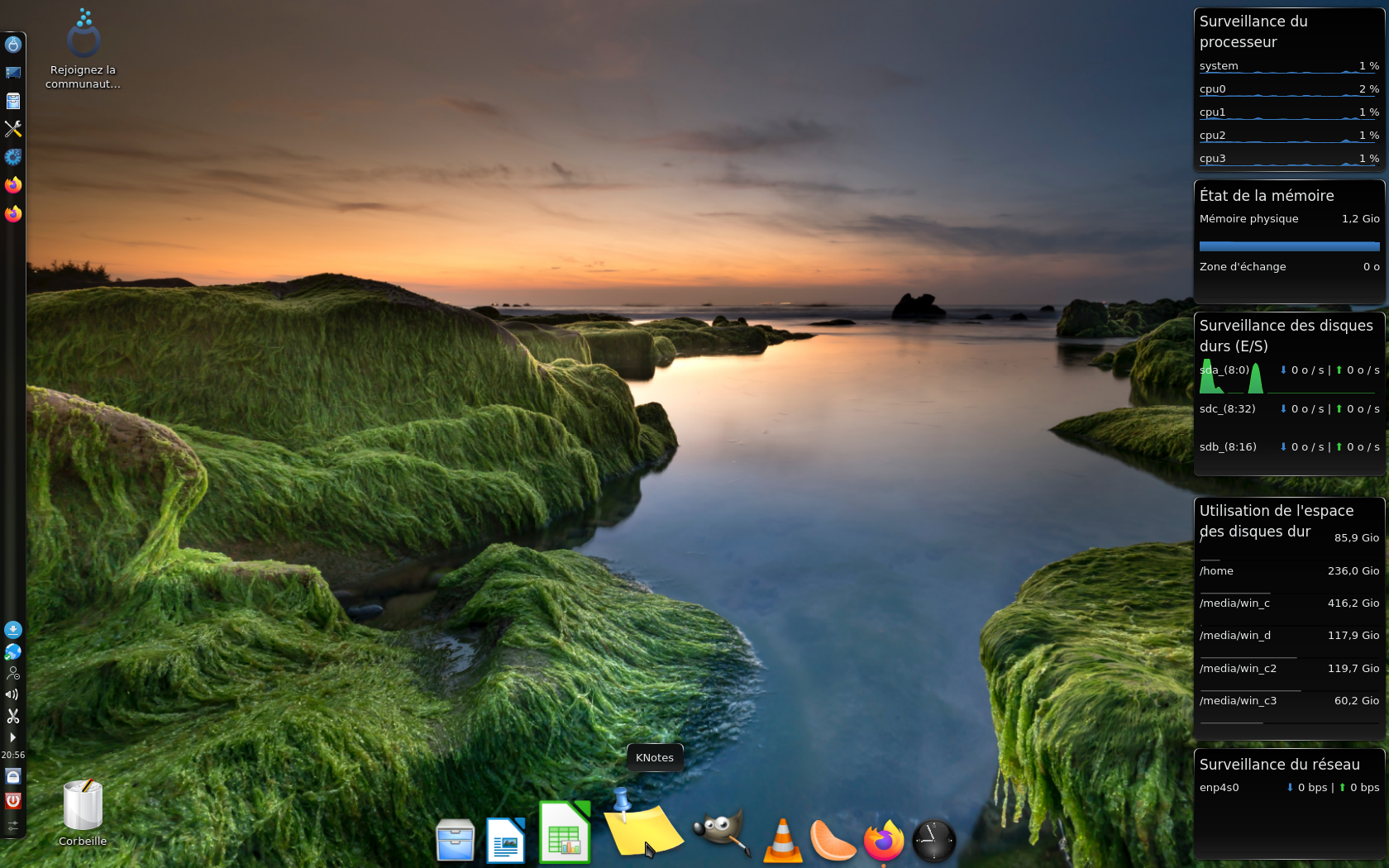The image size is (1389, 868).
Task: Click the 'Mémoire physique' label
Action: [1248, 219]
